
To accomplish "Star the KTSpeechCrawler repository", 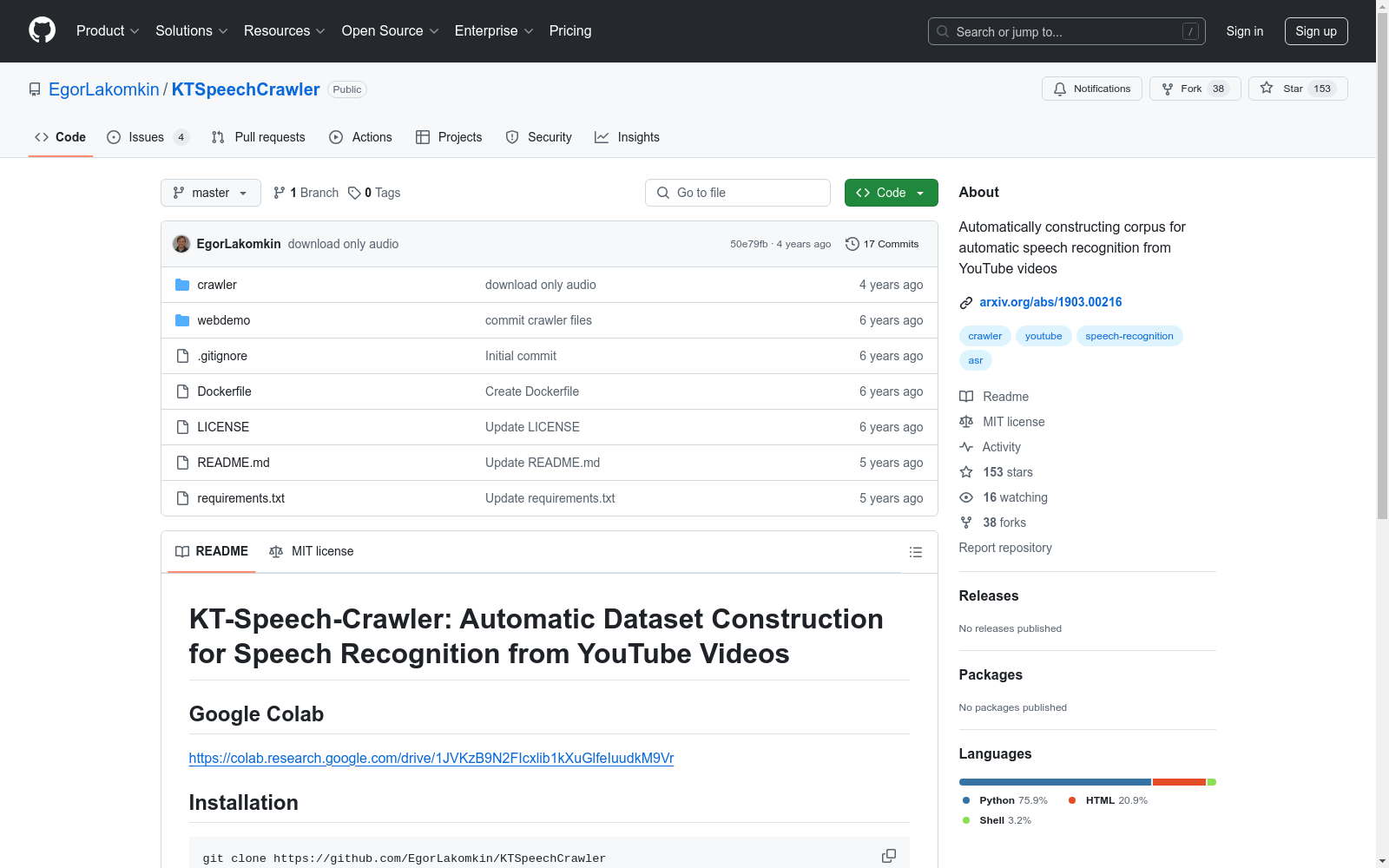I will (x=1297, y=89).
